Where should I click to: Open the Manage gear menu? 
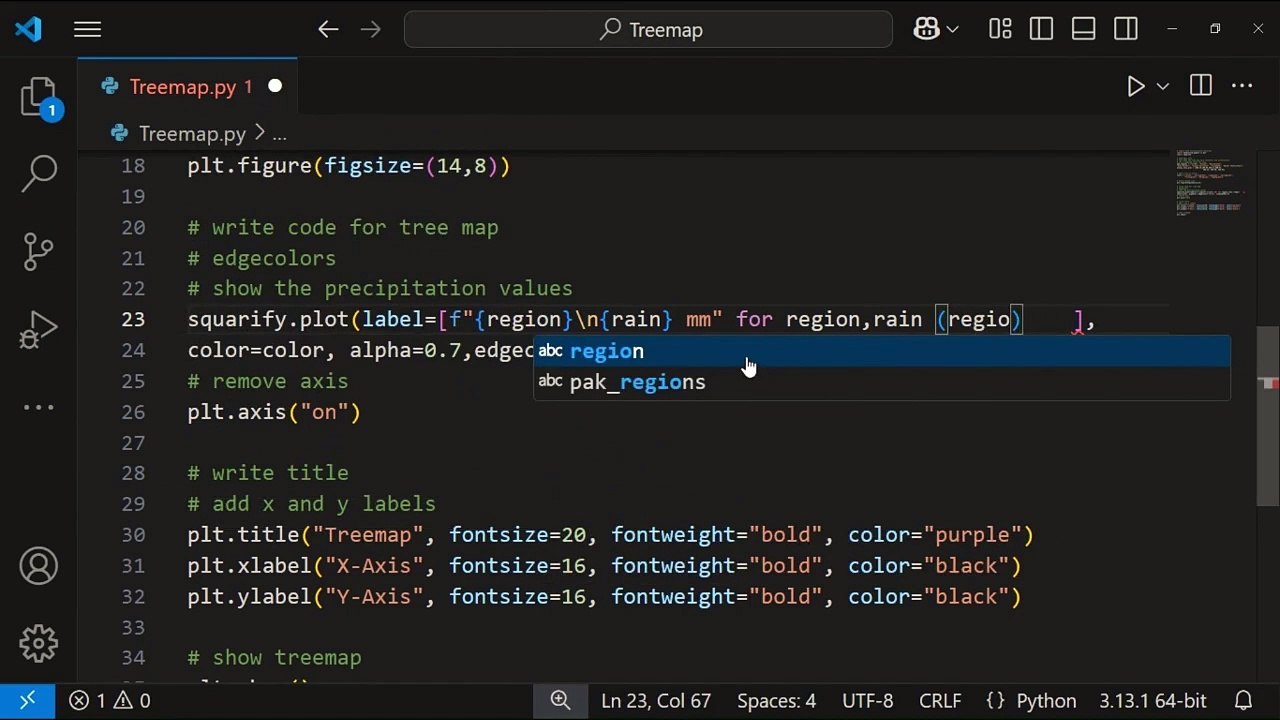39,643
